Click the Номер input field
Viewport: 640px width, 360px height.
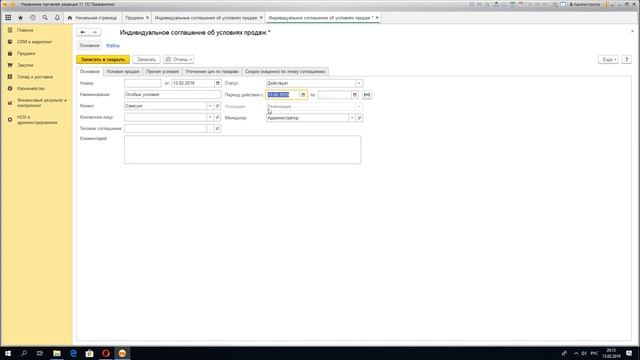click(142, 83)
